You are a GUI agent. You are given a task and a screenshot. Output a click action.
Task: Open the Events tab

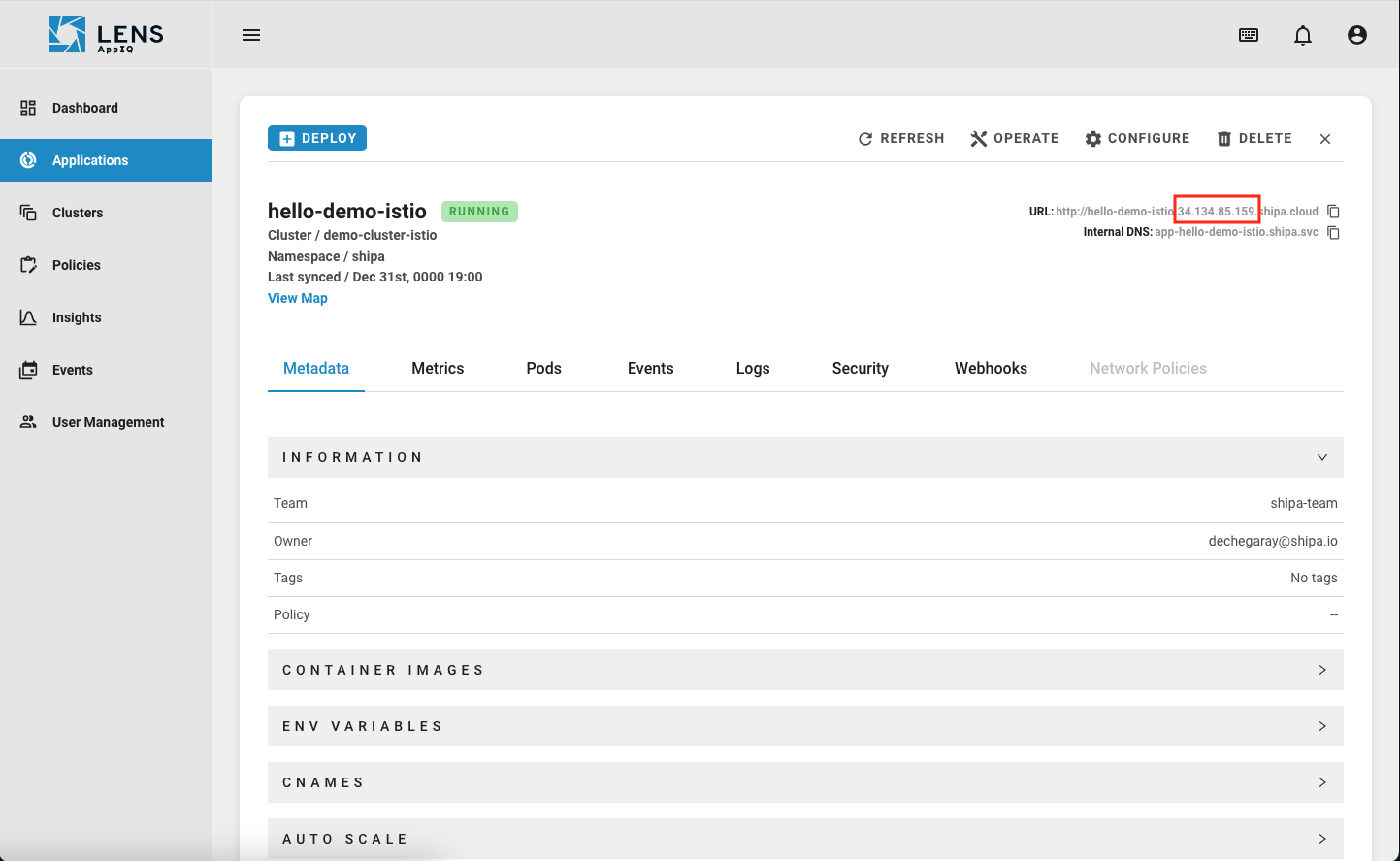point(650,368)
